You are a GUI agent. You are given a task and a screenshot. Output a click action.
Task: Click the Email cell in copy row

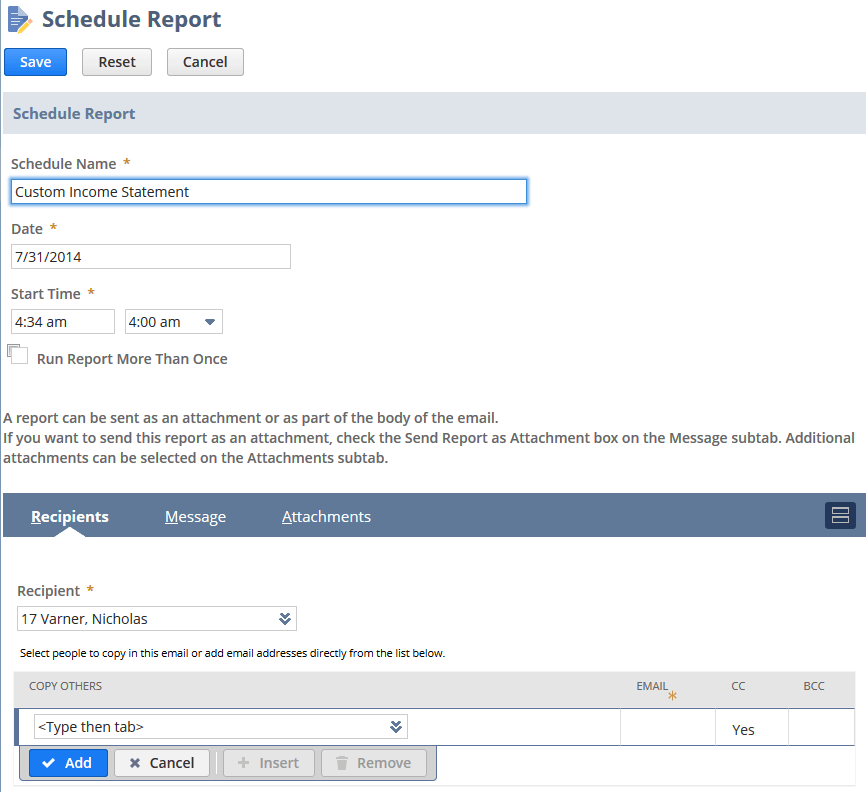tap(668, 727)
